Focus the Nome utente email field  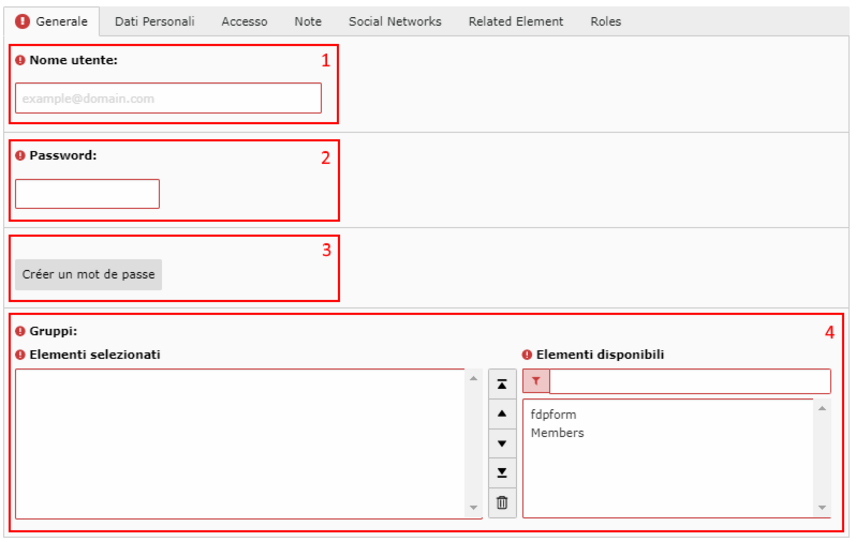[x=168, y=98]
